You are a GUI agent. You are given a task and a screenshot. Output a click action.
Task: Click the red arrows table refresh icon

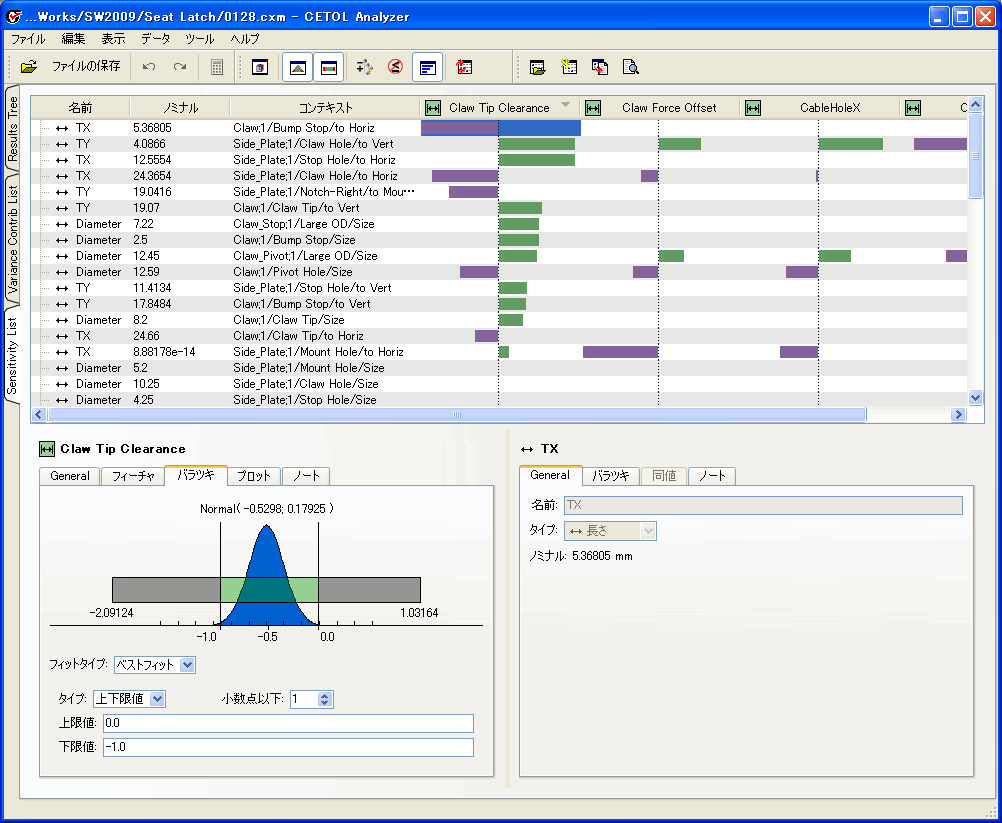(x=464, y=66)
